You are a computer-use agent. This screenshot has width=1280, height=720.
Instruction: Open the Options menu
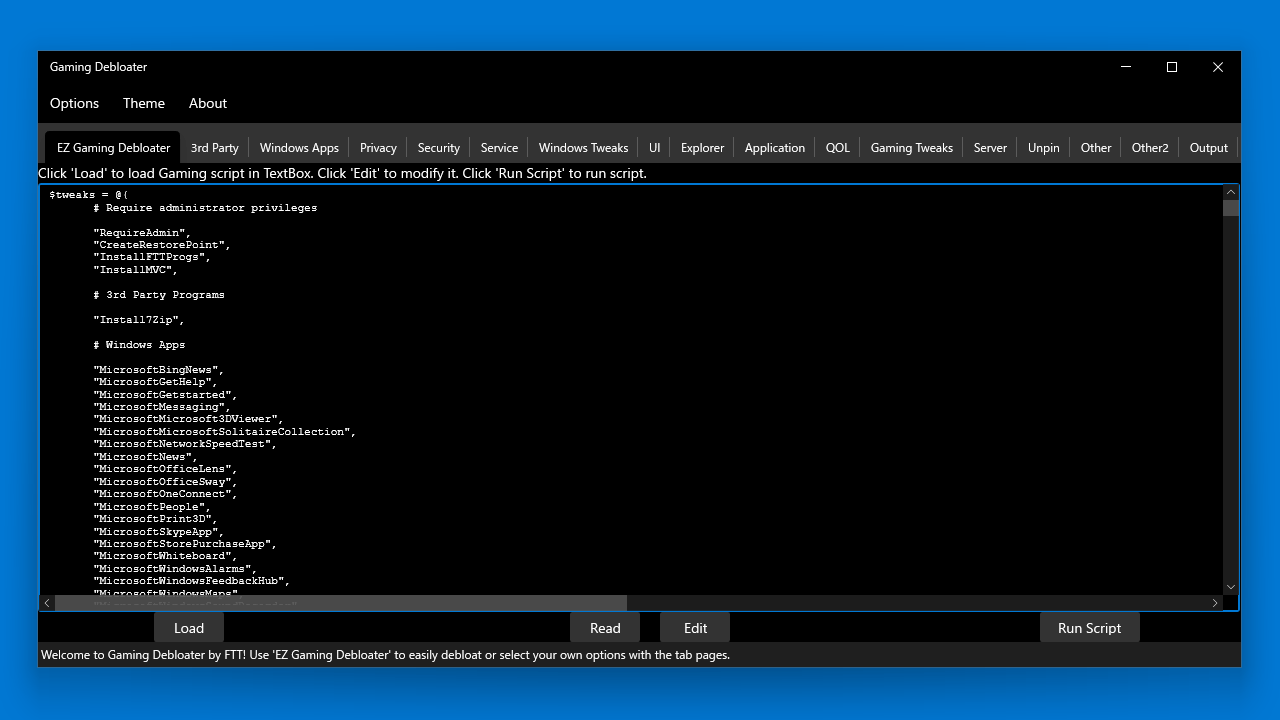pos(74,103)
